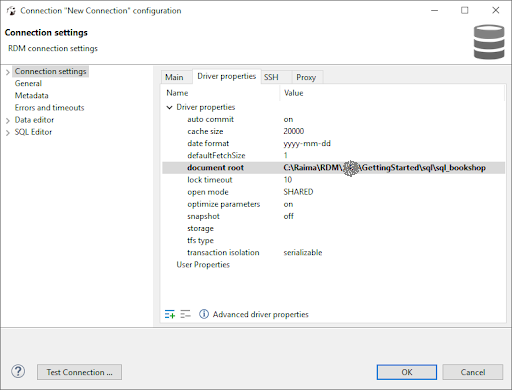Select the tfs type property
512x390 pixels.
point(200,240)
